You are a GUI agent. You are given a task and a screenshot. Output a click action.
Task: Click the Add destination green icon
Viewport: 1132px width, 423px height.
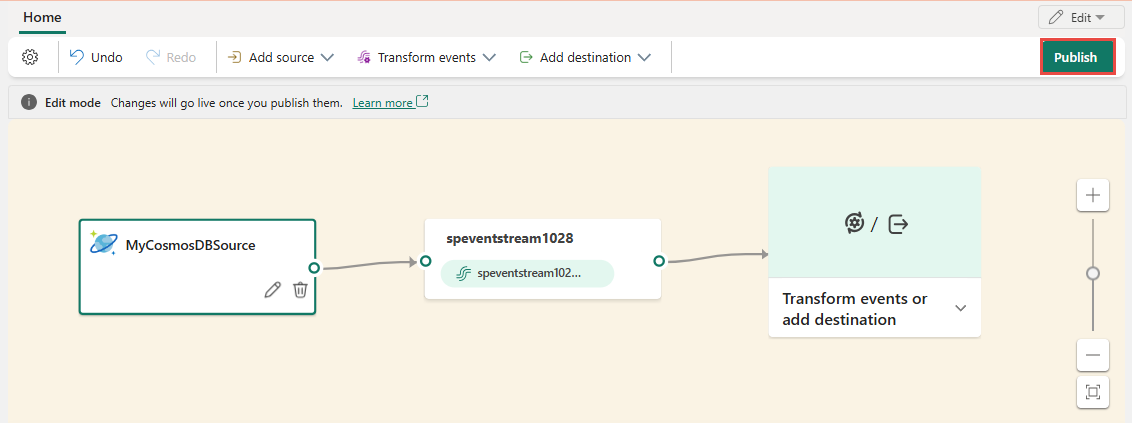click(x=526, y=57)
